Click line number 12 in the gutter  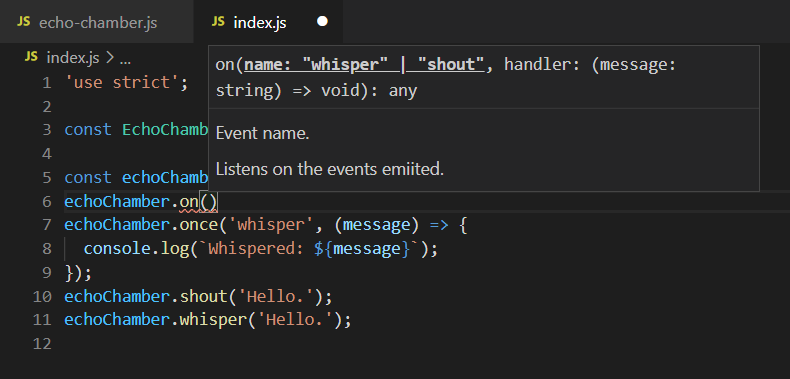(x=42, y=344)
